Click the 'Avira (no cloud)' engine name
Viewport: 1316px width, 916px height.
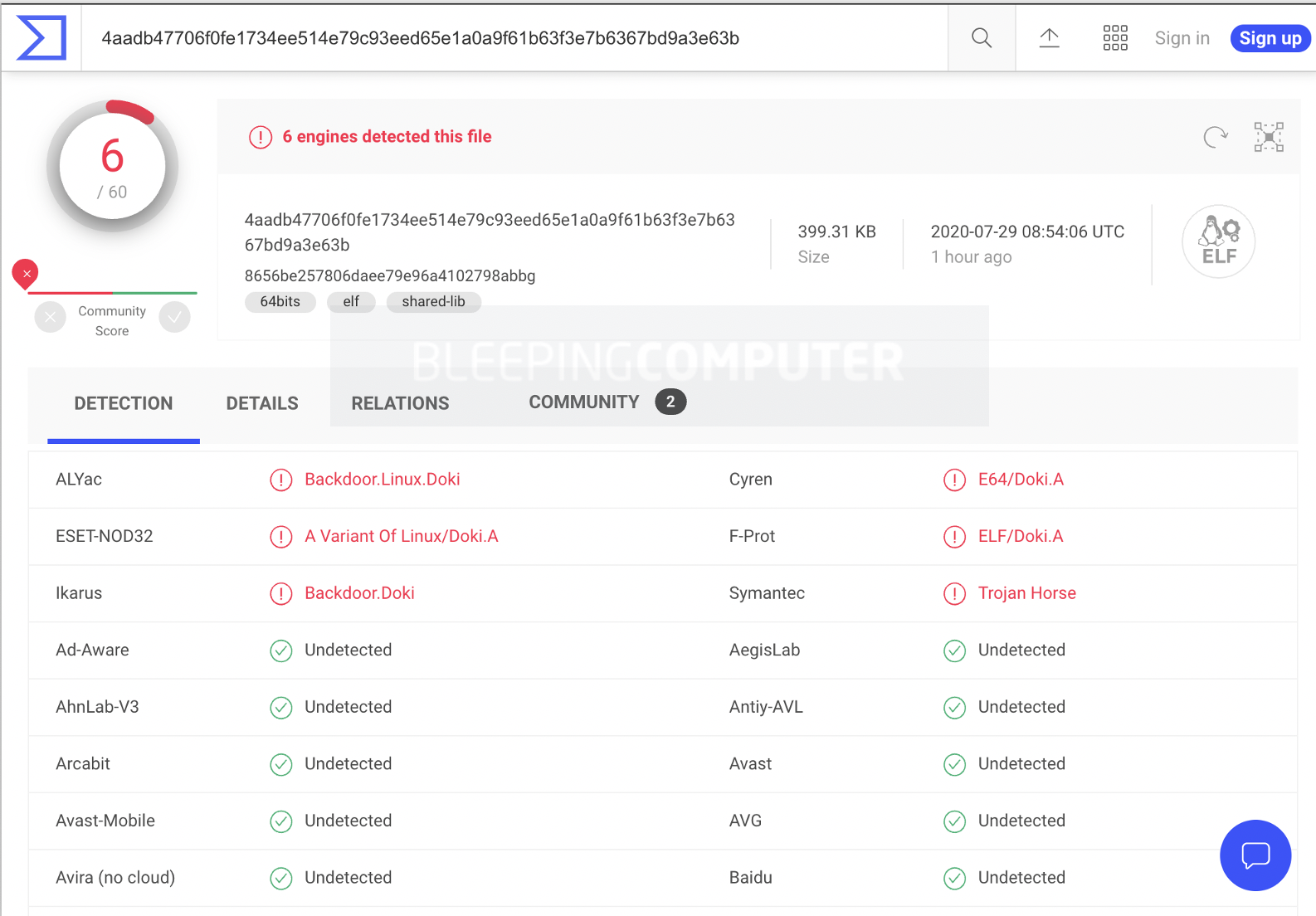point(115,878)
